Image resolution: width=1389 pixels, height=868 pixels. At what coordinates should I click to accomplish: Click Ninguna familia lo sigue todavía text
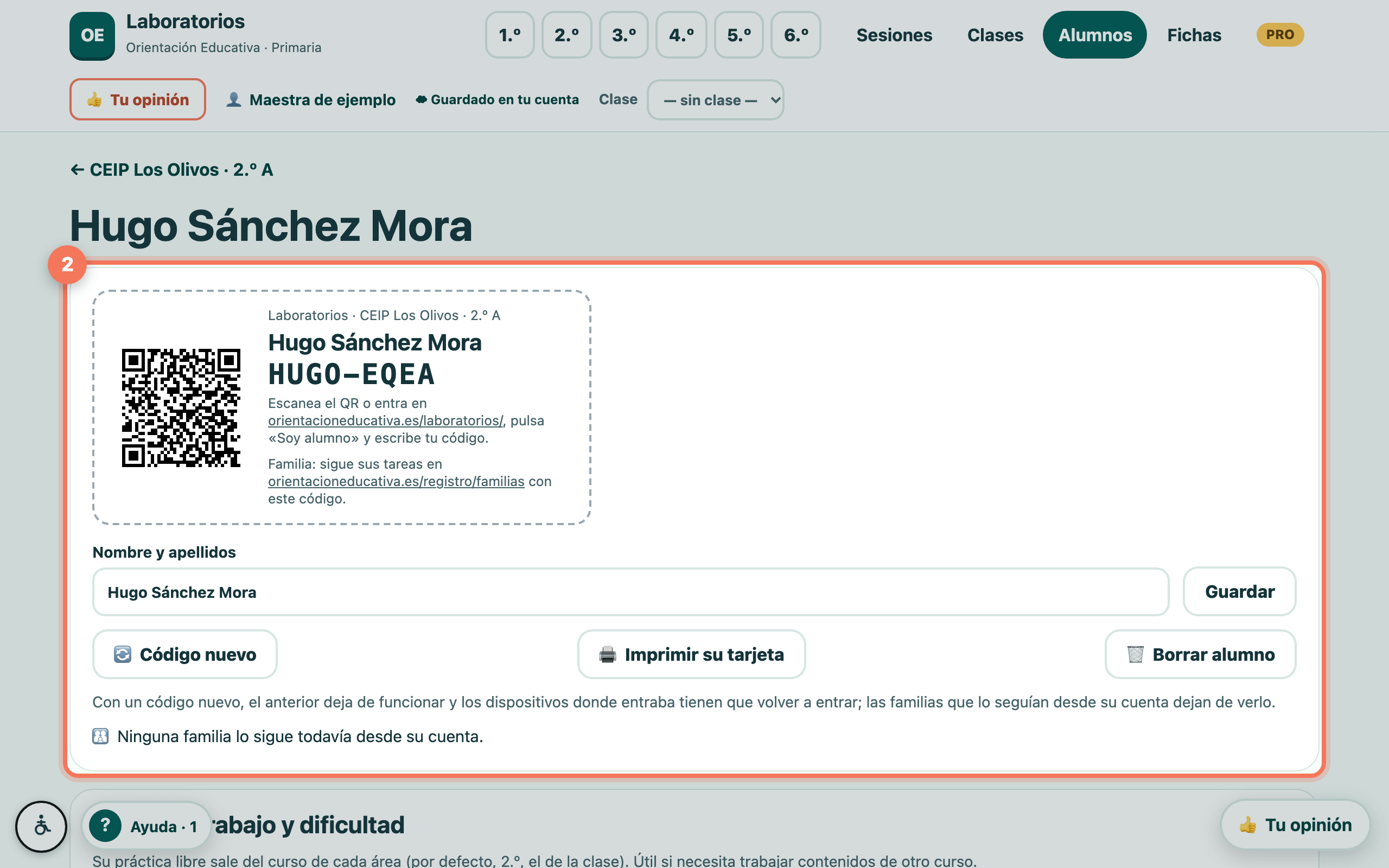300,737
